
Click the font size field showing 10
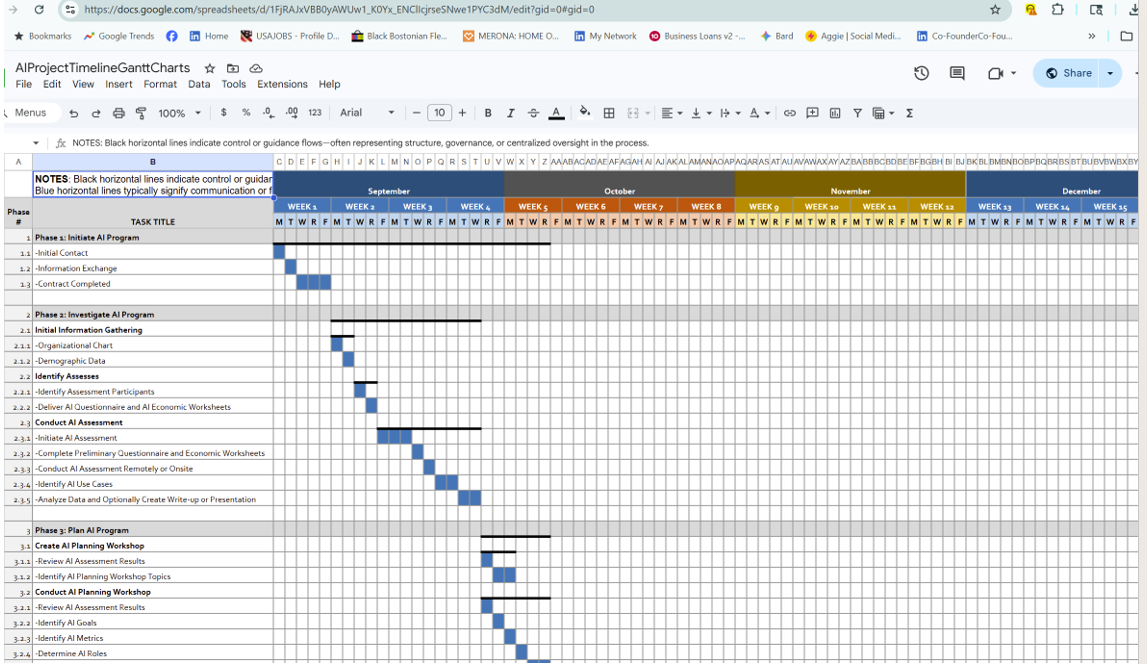point(439,113)
